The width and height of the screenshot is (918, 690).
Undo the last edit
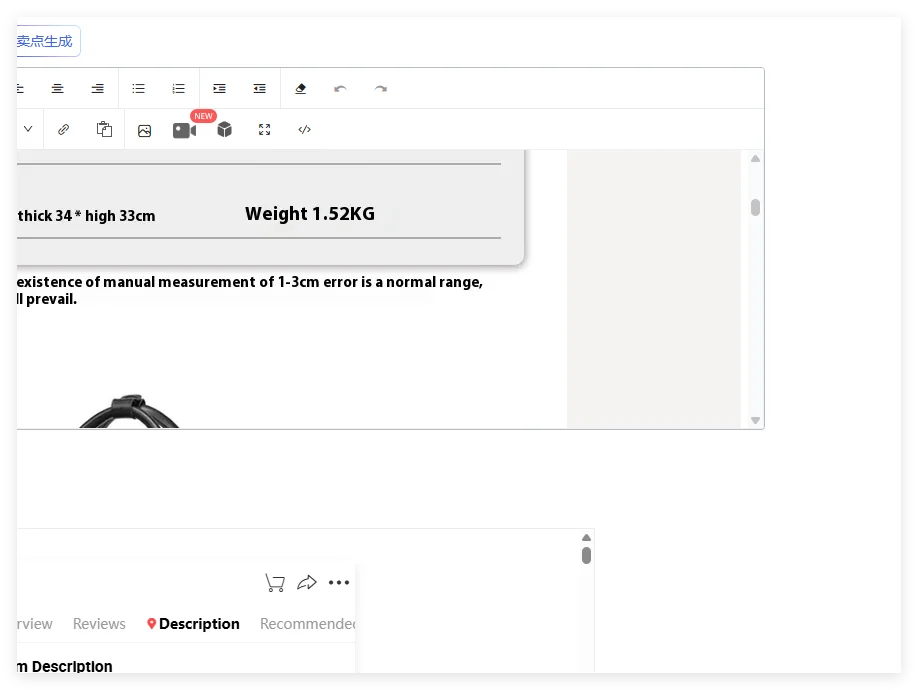[x=340, y=89]
